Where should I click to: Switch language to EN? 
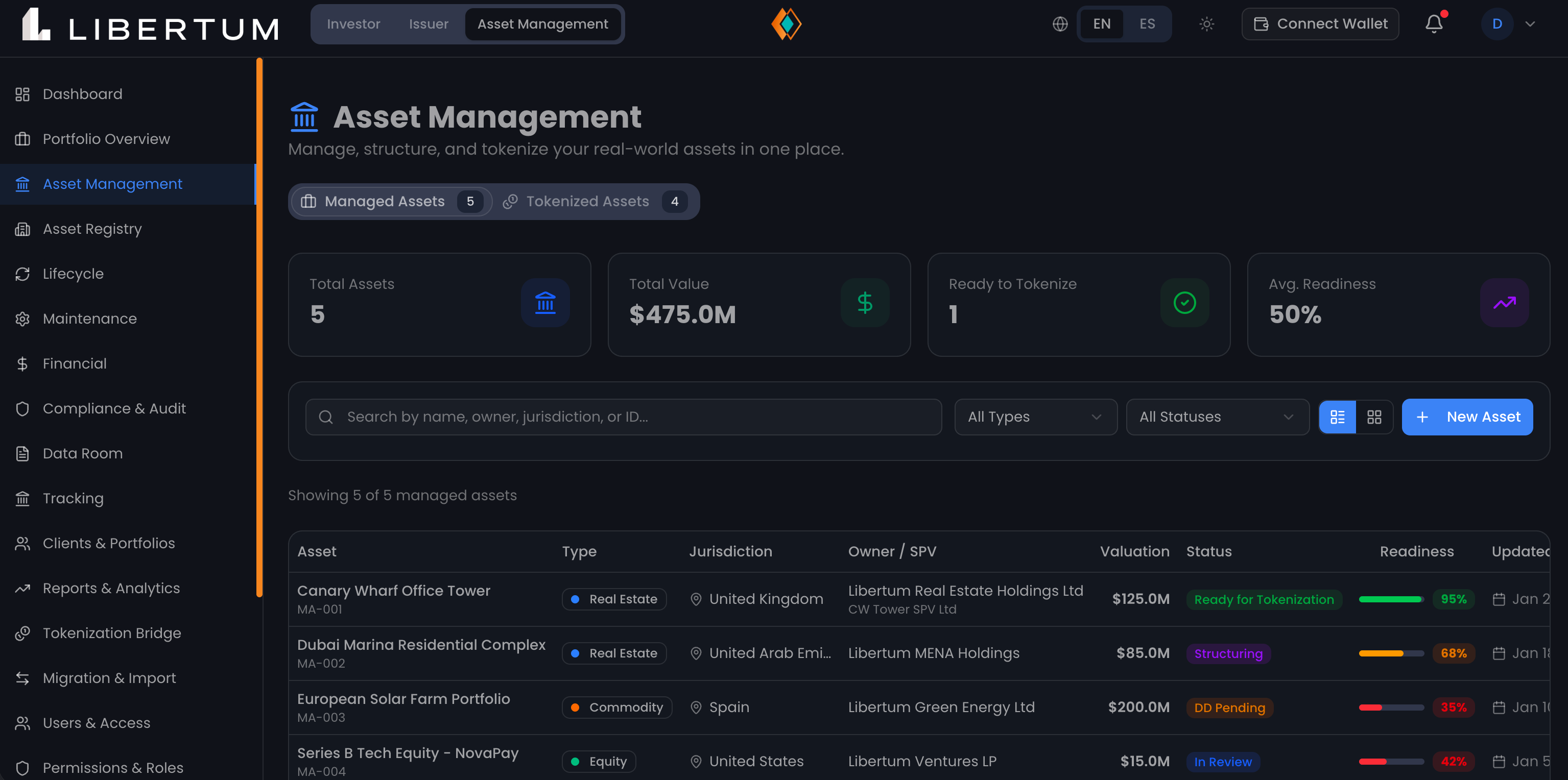coord(1102,23)
